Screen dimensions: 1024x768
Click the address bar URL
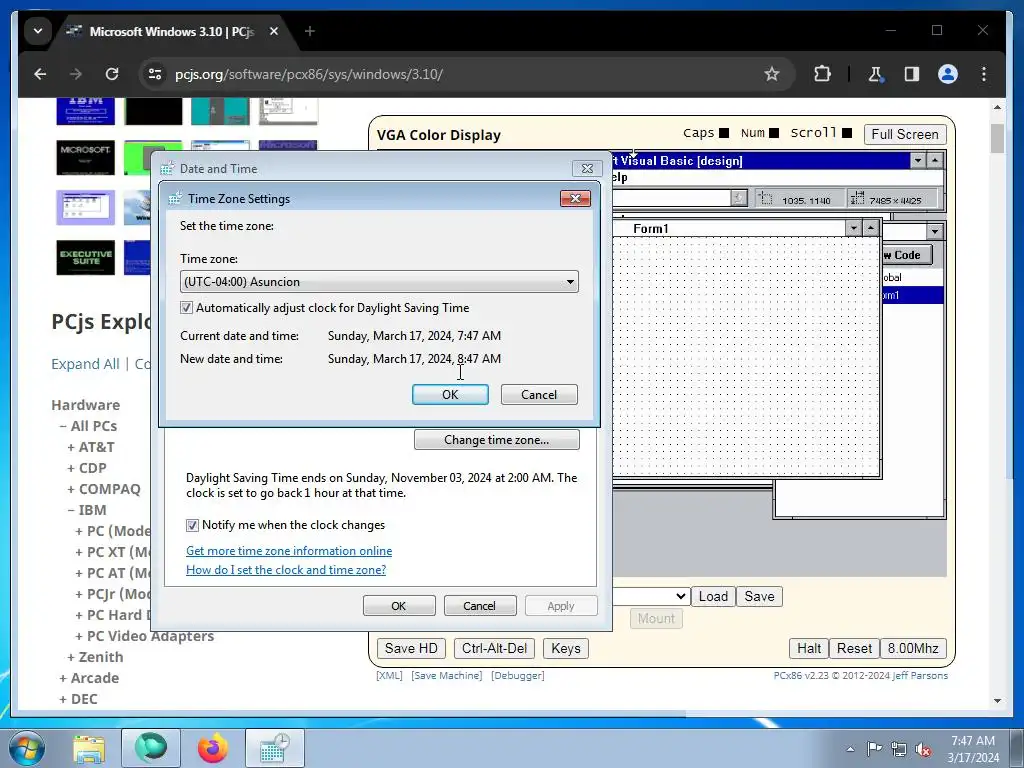click(309, 74)
